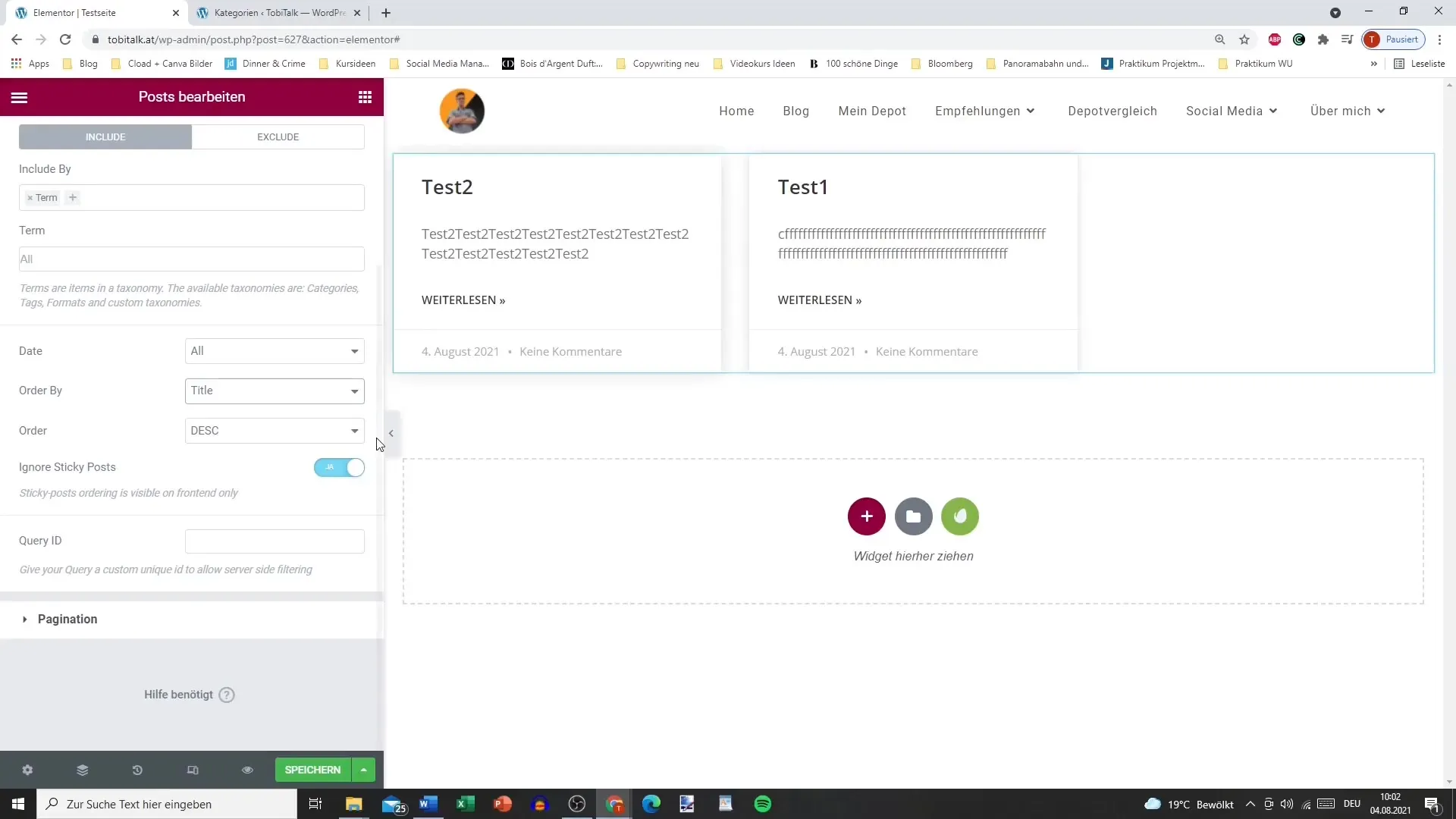Open Spotify from the taskbar

coord(763,804)
